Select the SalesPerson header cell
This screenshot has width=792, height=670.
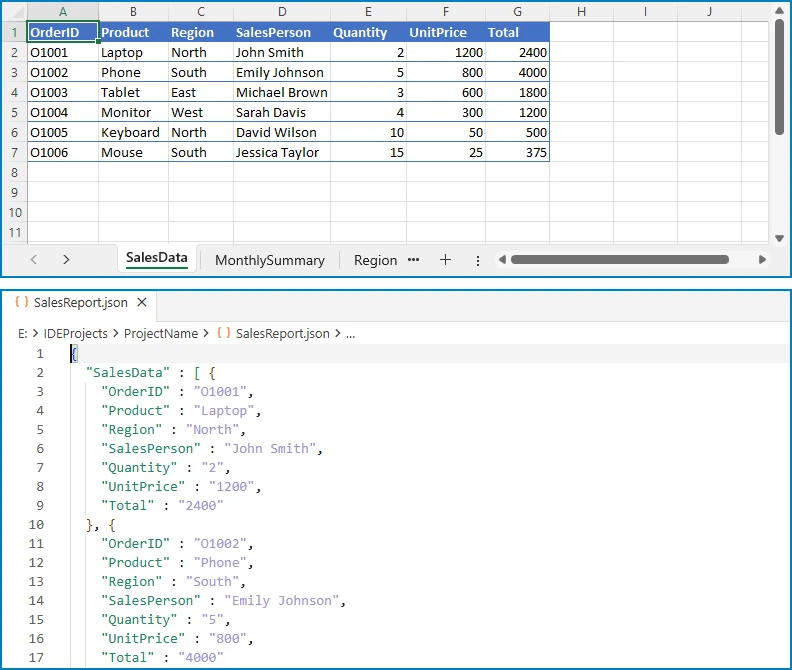(282, 32)
